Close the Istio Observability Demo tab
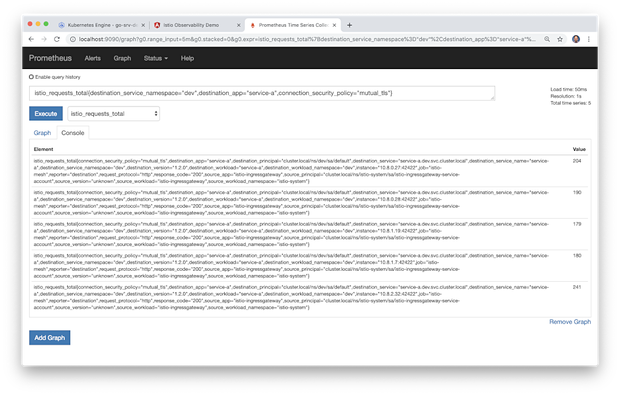This screenshot has width=620, height=395. tap(238, 25)
